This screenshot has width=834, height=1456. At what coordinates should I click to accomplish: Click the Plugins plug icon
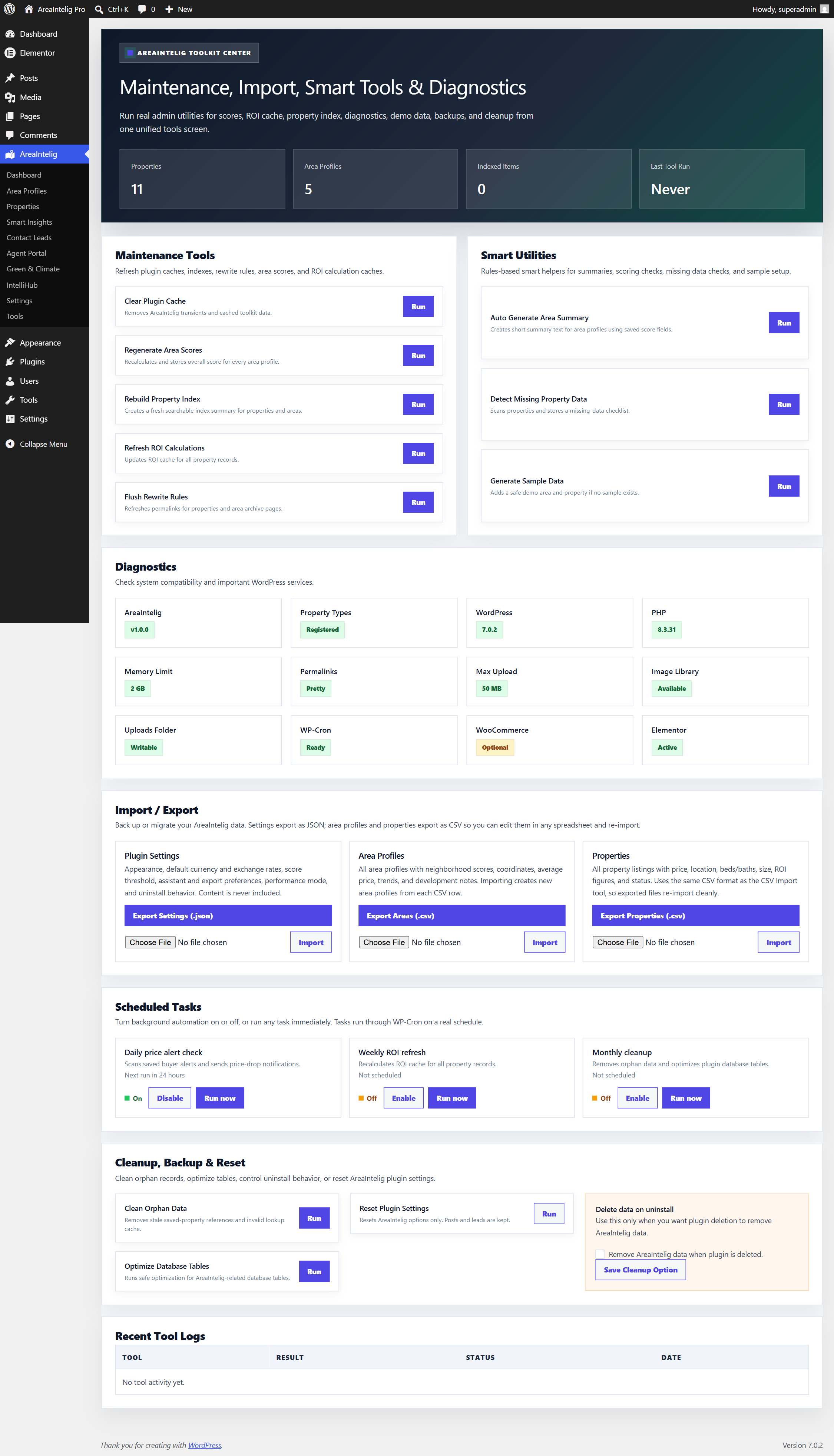coord(10,361)
